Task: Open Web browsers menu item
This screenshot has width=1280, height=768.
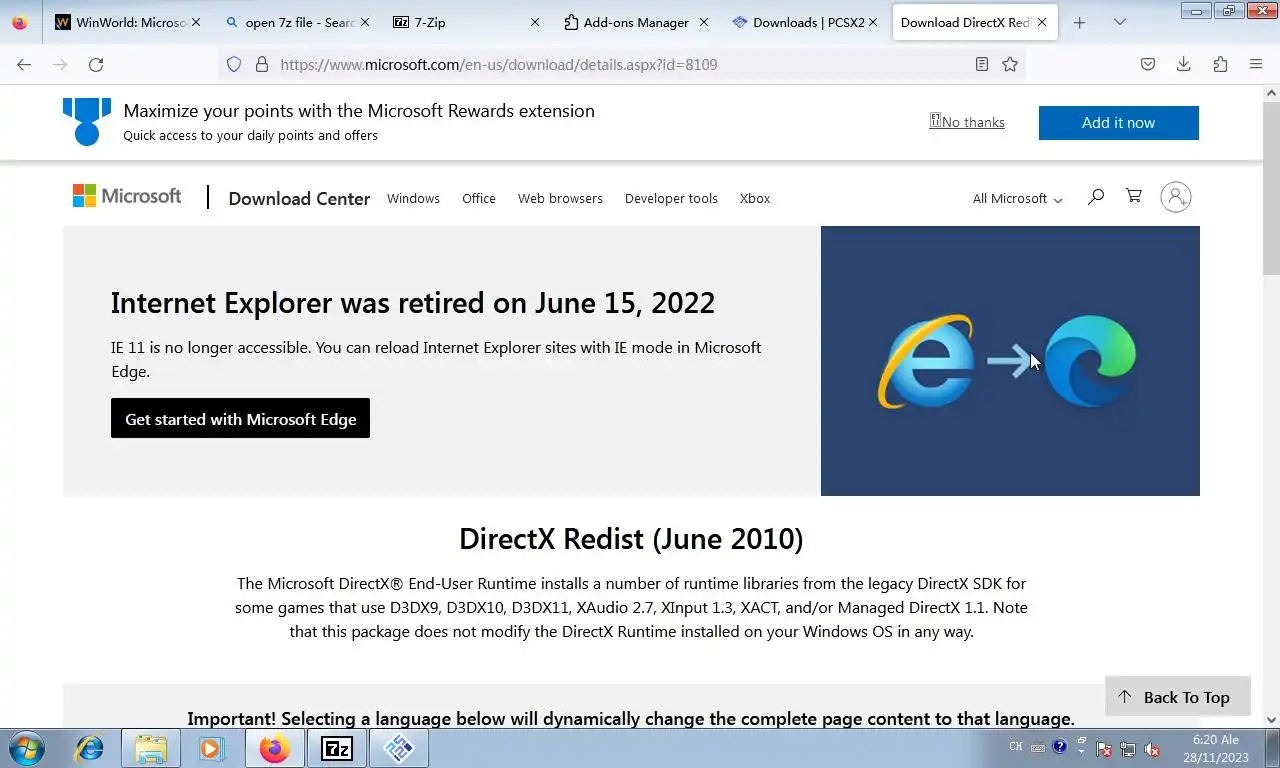Action: coord(560,198)
